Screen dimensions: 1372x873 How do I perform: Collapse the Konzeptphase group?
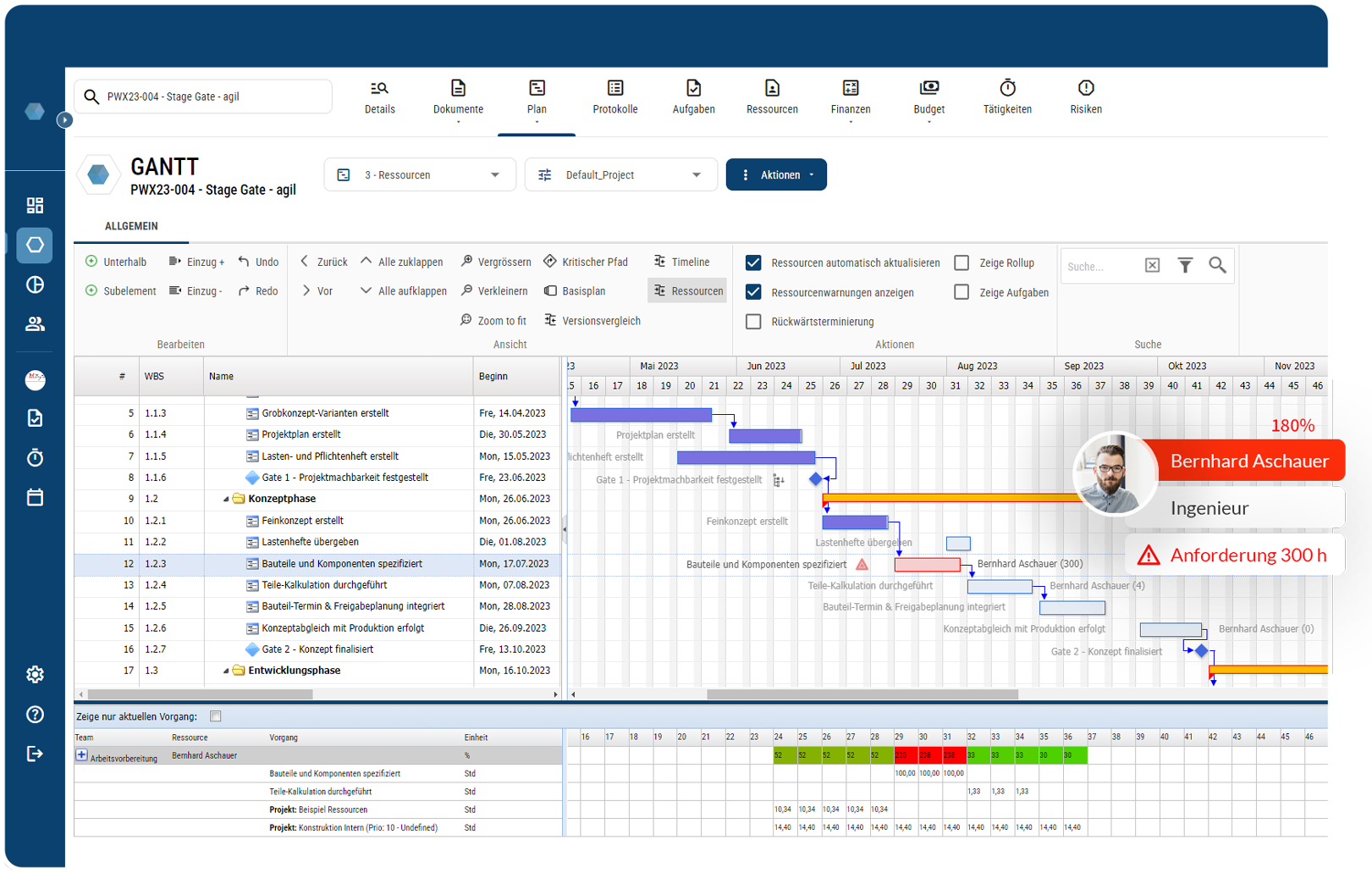(x=226, y=500)
